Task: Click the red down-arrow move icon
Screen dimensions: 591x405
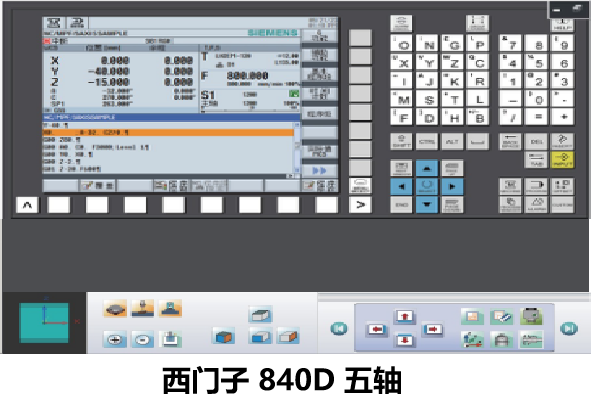Action: (405, 341)
